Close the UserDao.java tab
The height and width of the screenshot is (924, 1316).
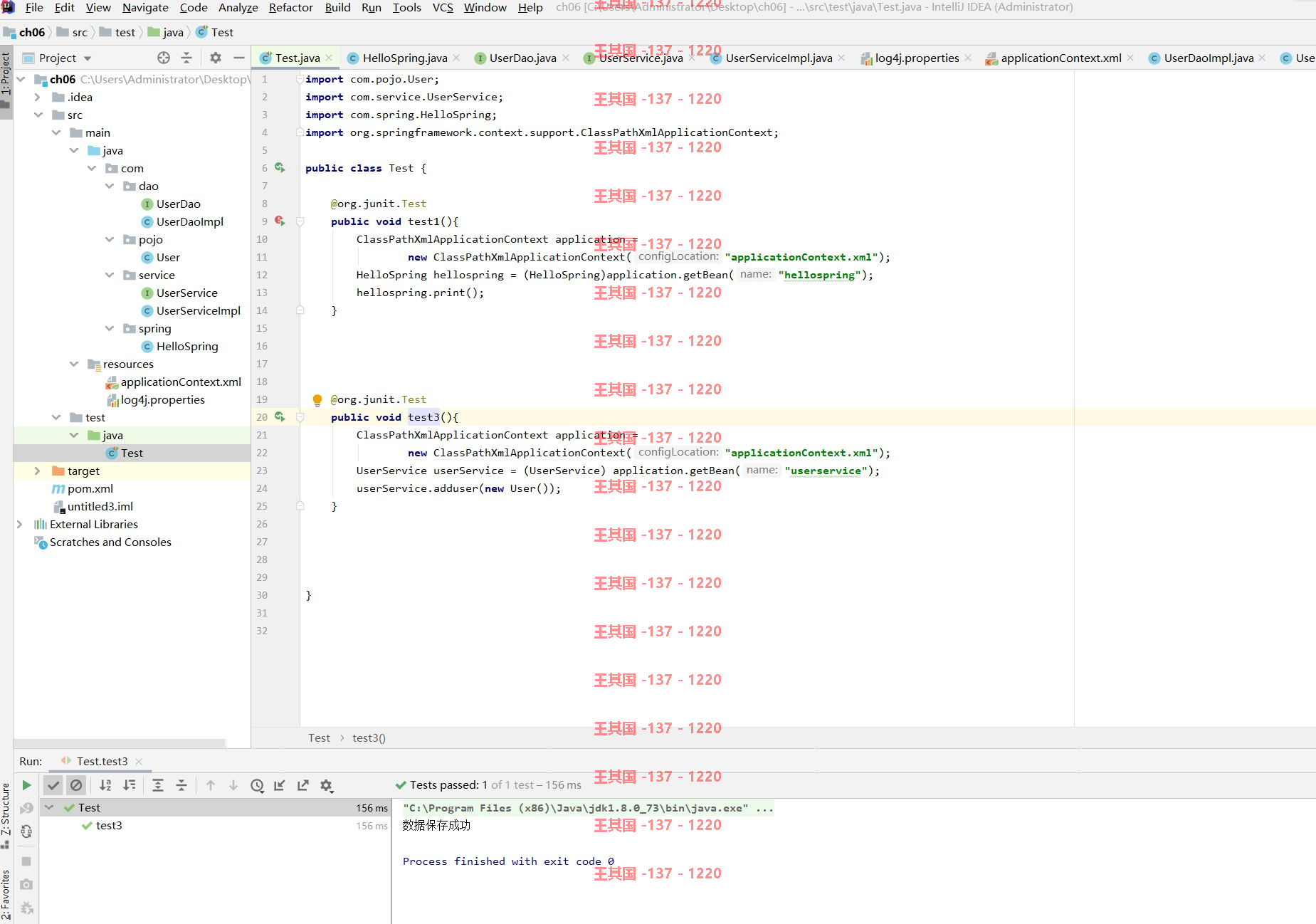tap(566, 58)
